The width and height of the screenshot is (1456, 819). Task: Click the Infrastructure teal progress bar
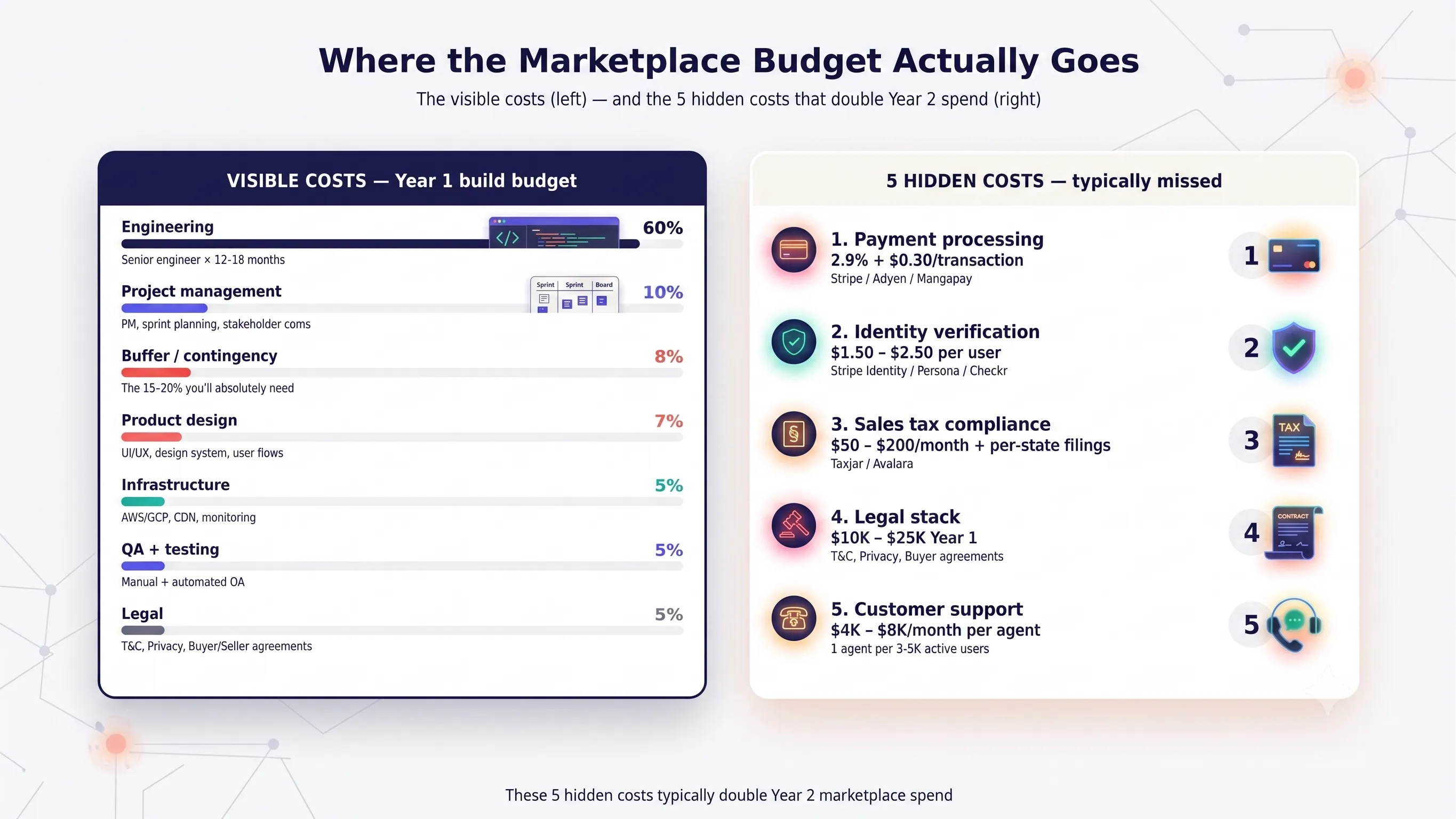pos(402,502)
